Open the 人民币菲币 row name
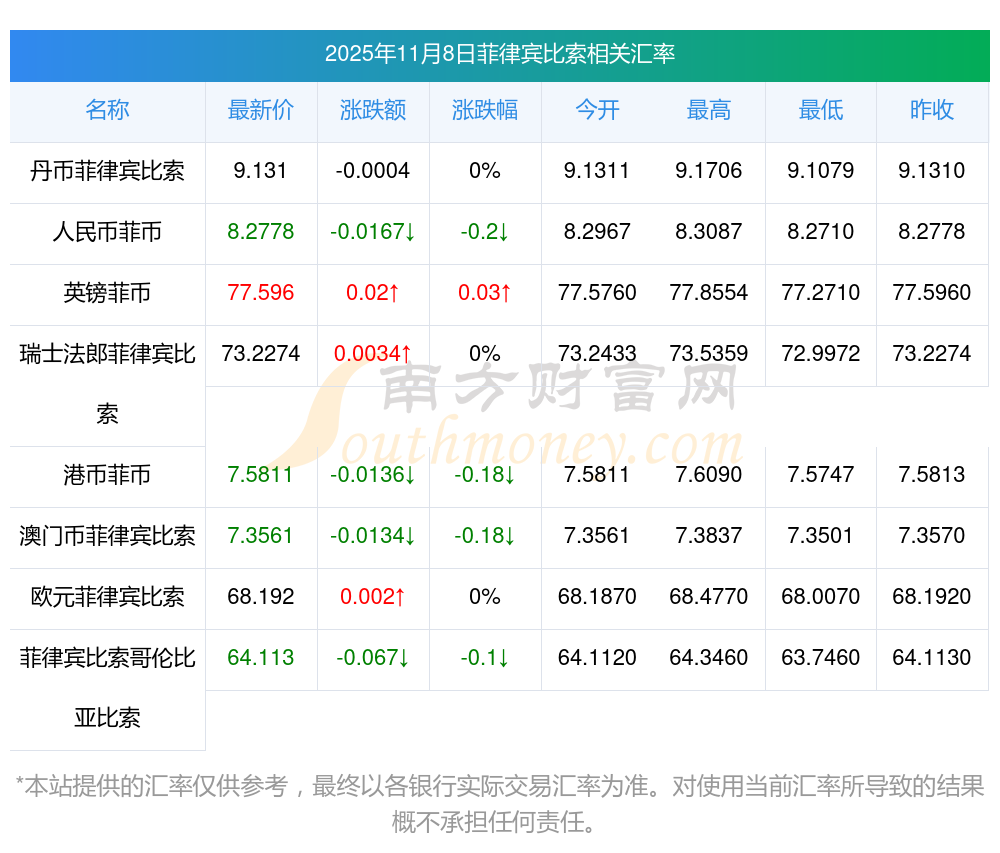Viewport: 1000px width, 853px height. tap(107, 232)
